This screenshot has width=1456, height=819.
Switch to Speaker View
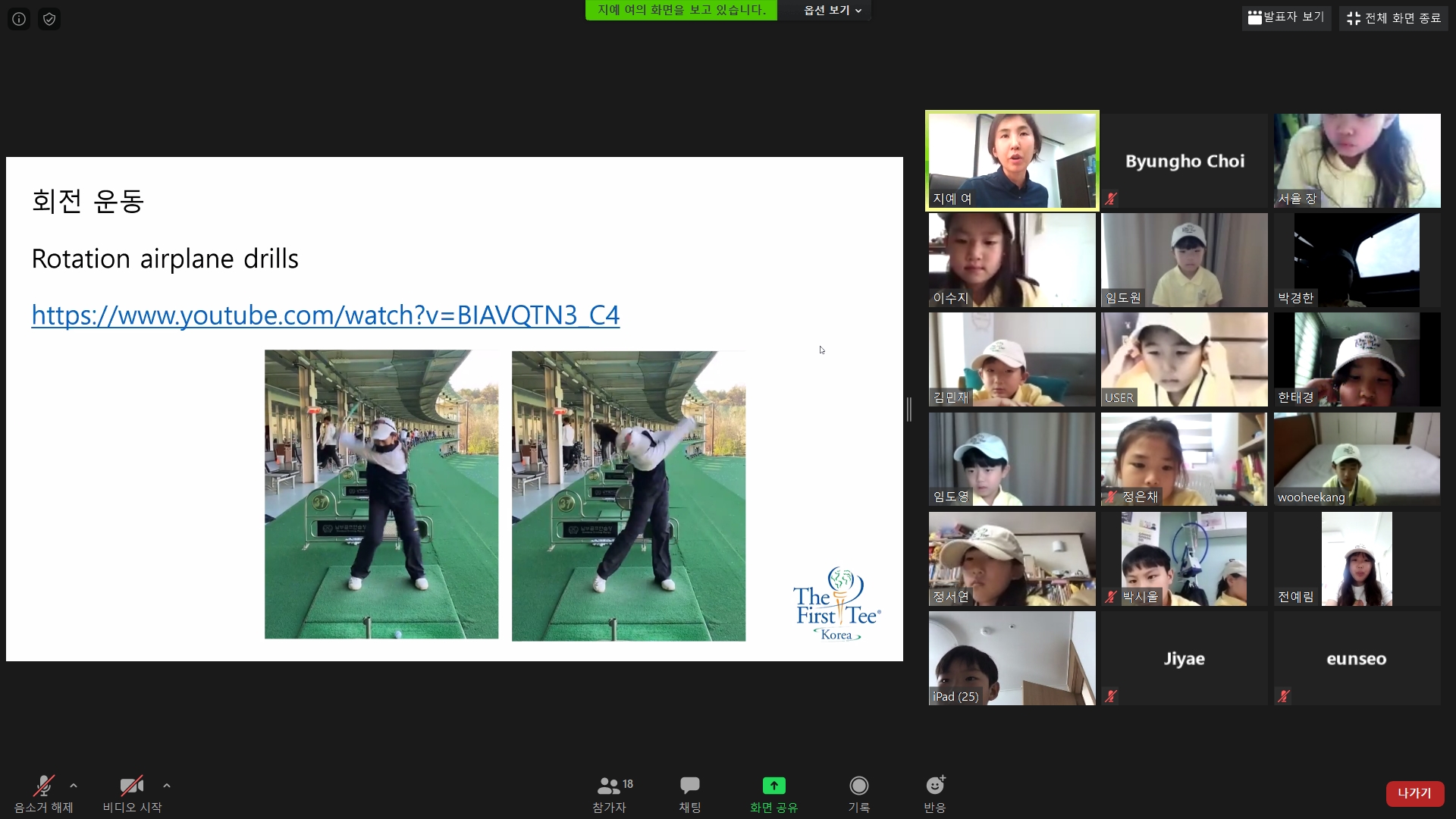[x=1286, y=17]
